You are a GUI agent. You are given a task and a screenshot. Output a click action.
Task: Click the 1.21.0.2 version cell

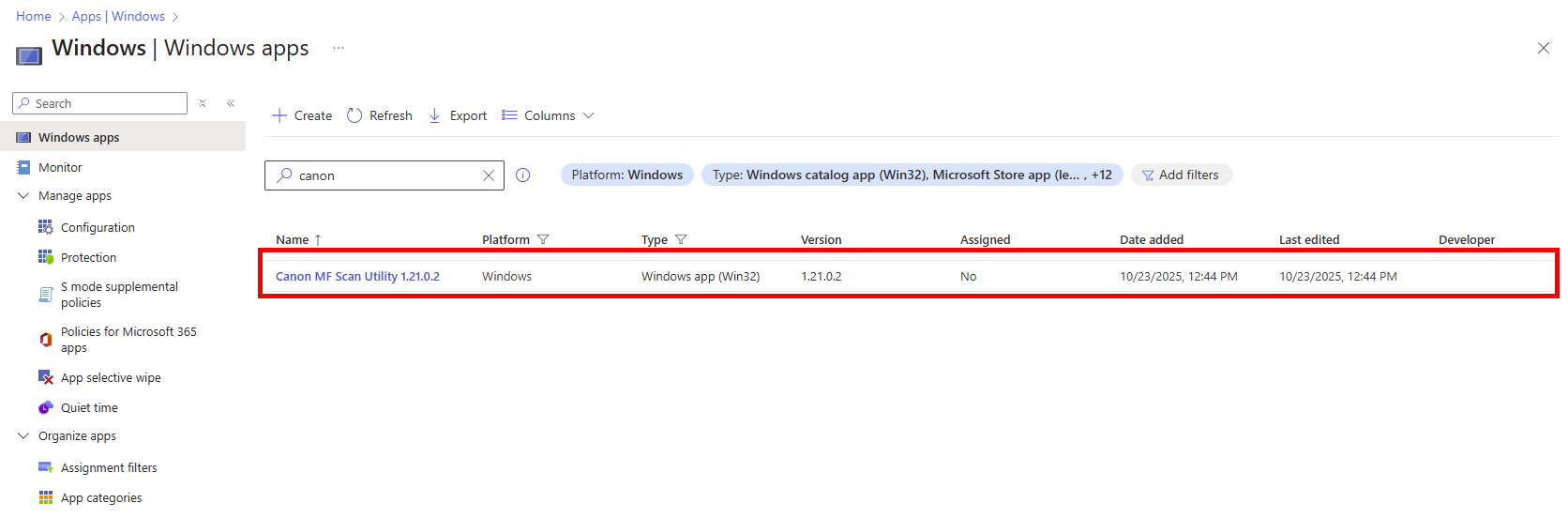coord(822,276)
